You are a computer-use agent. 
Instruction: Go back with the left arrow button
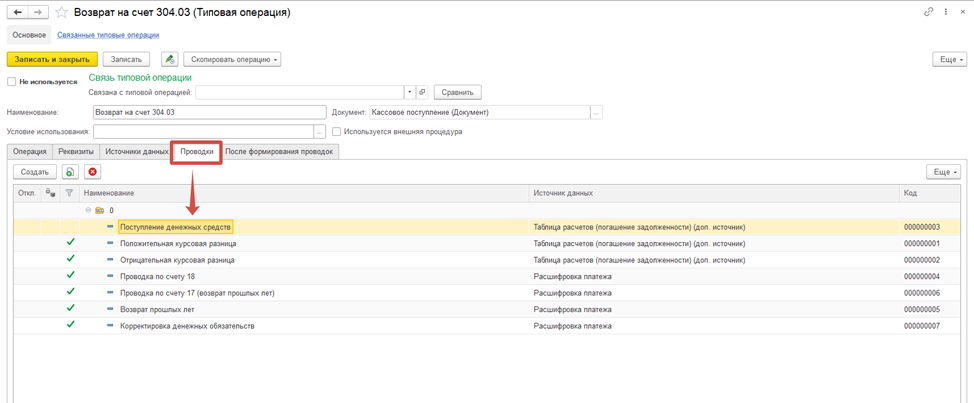point(17,12)
